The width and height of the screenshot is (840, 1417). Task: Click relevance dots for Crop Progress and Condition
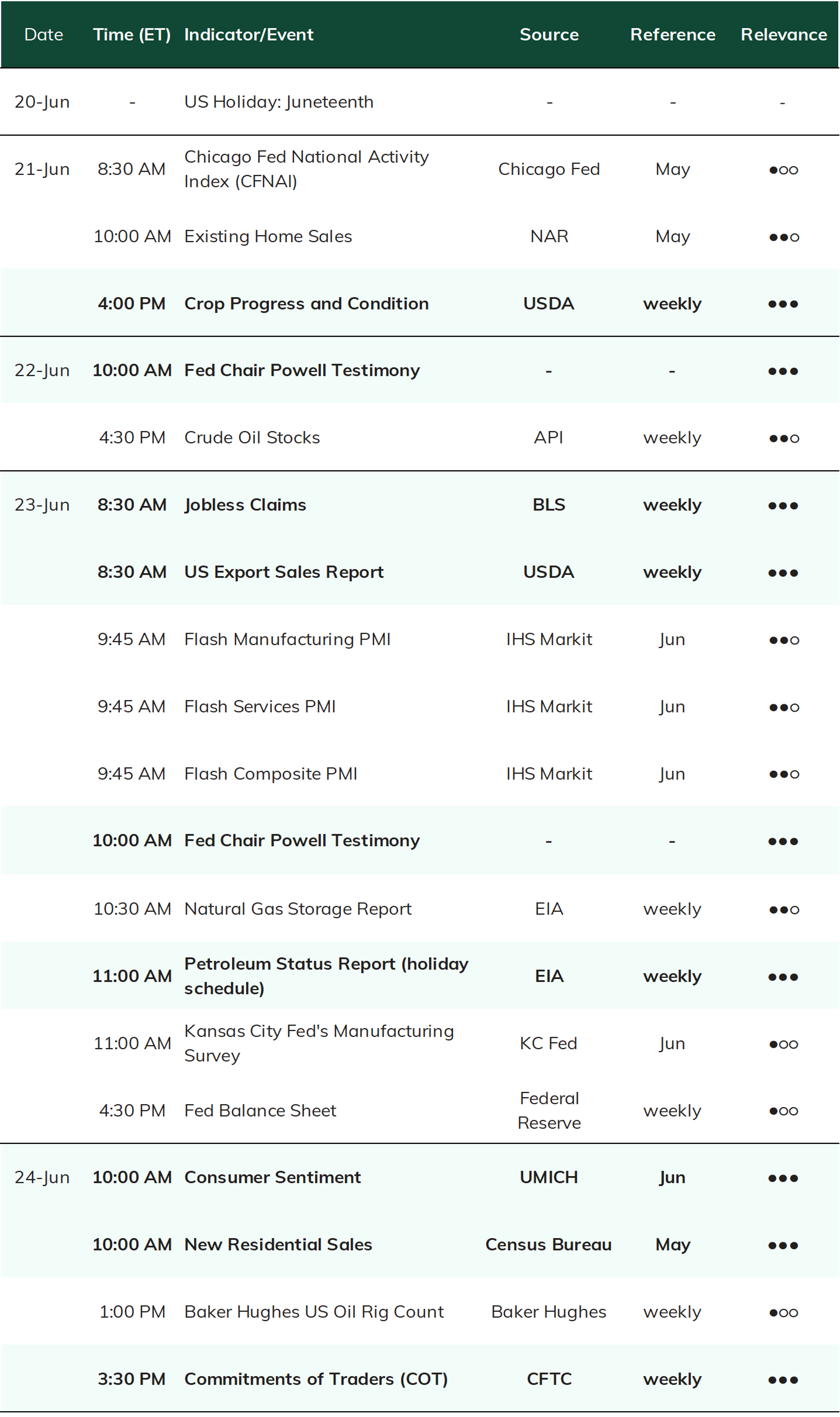click(783, 304)
